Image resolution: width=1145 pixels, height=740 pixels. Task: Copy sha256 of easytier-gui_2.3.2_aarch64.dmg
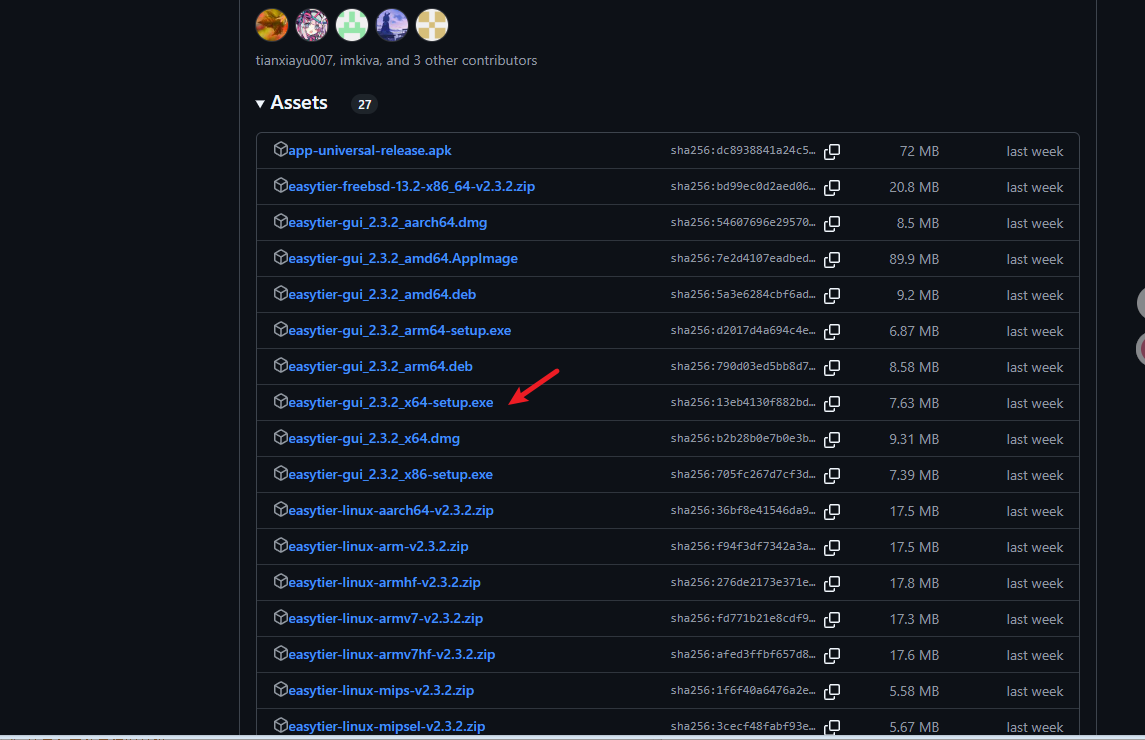coord(832,224)
